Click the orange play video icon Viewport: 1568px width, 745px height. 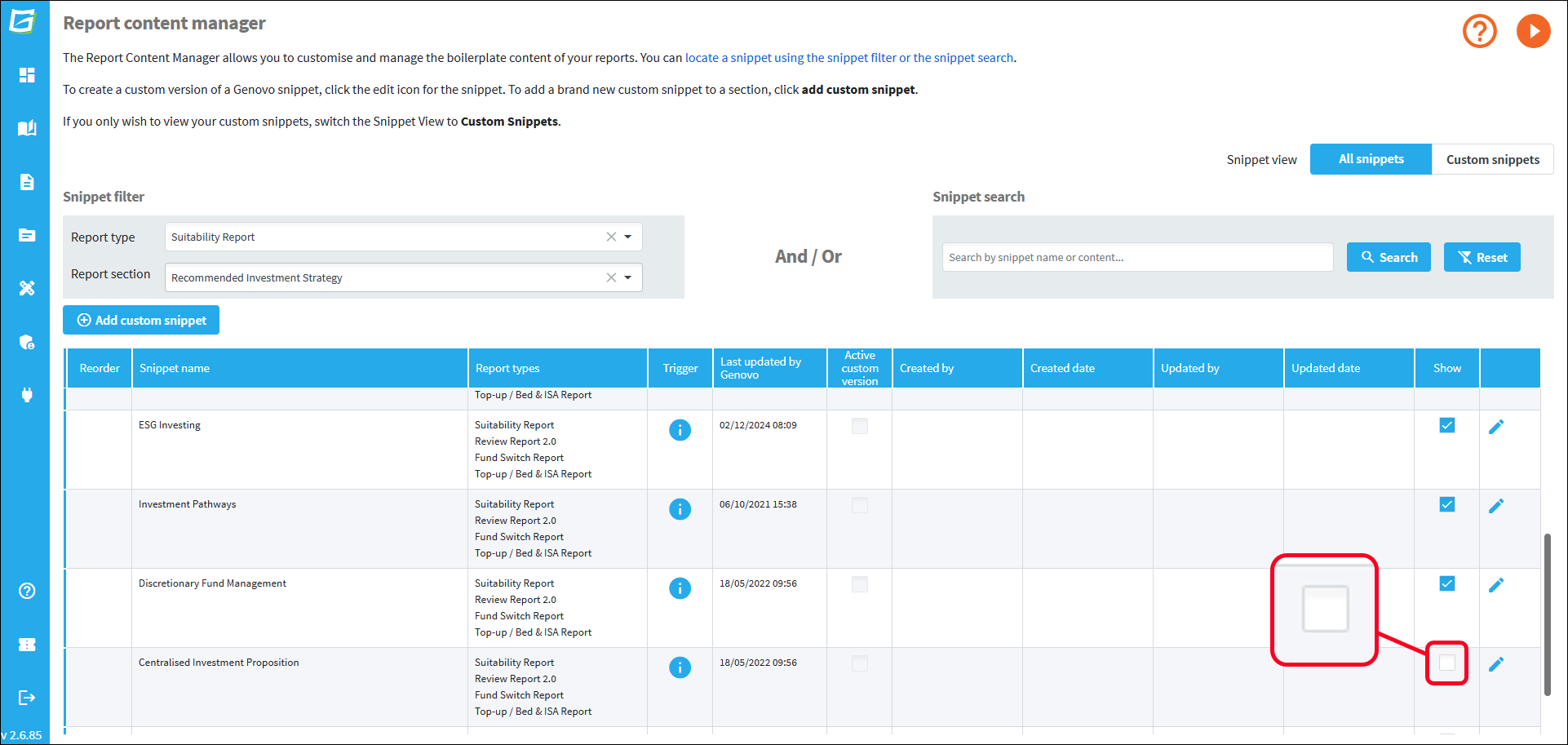[1534, 32]
